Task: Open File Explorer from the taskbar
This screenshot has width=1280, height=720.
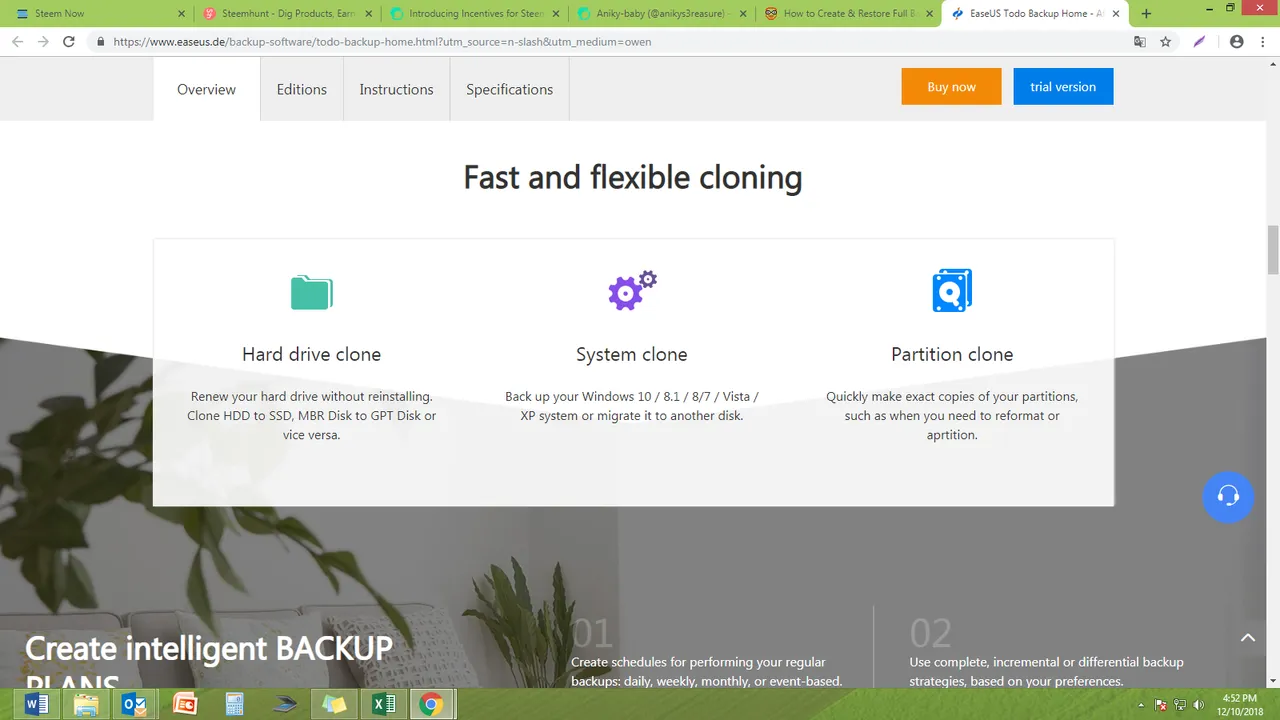Action: coord(86,704)
